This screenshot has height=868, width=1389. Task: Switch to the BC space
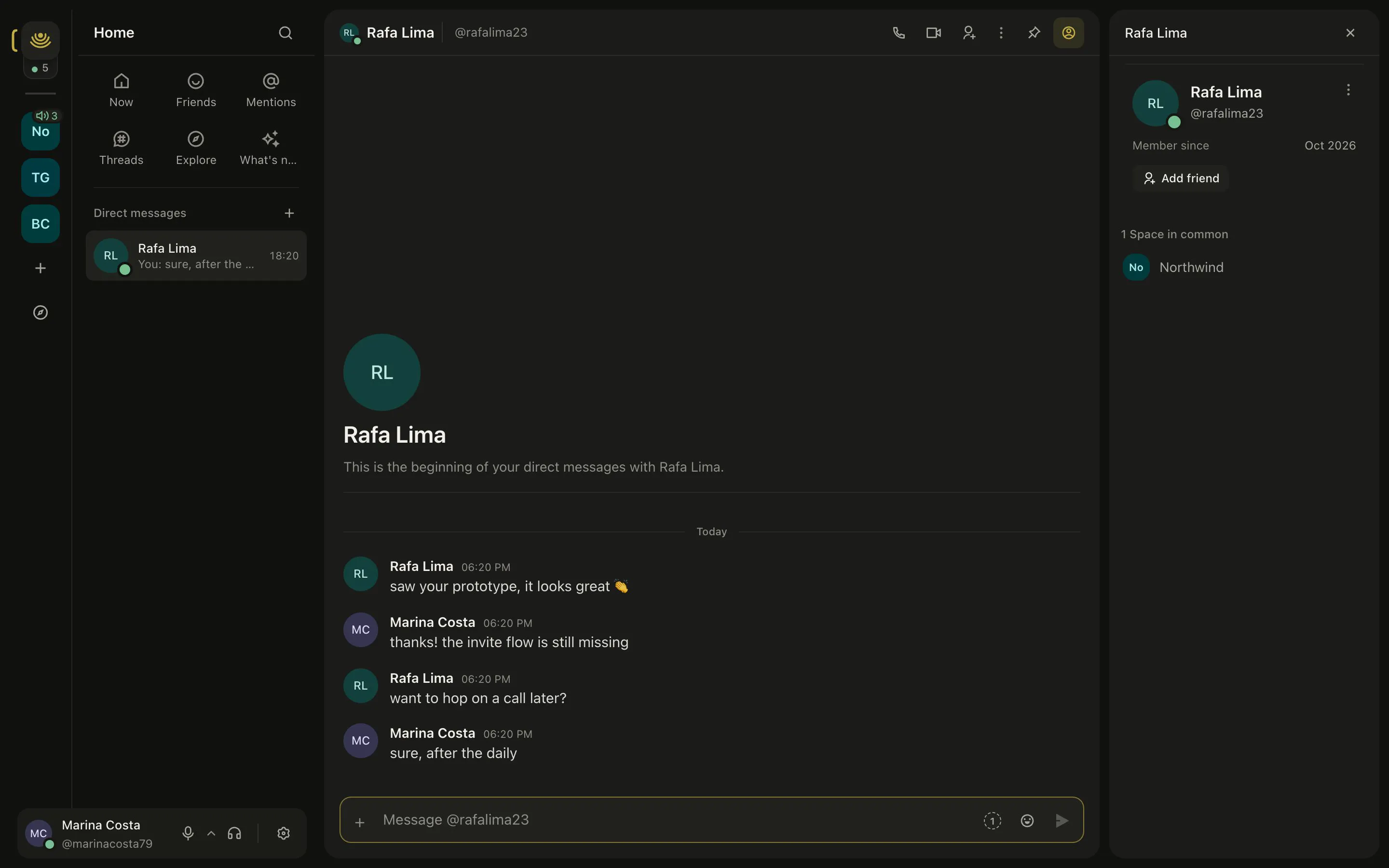tap(40, 224)
